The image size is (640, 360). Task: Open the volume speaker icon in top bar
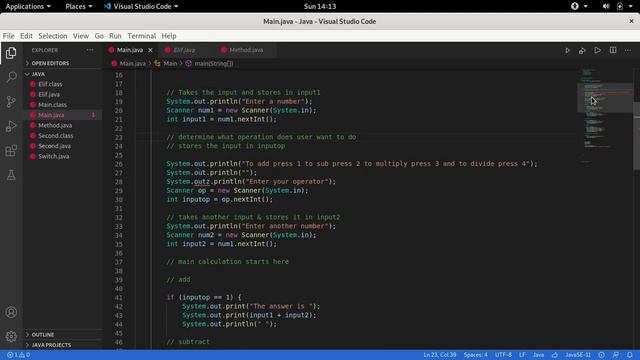click(x=606, y=6)
